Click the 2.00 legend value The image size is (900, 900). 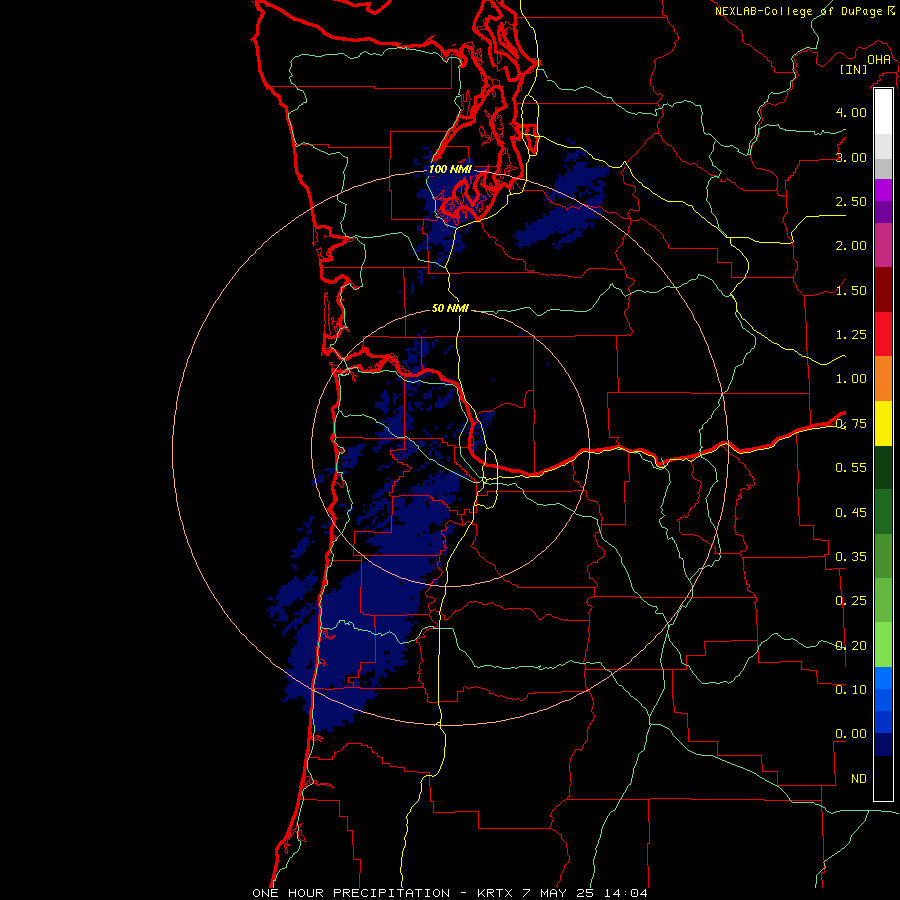(x=851, y=246)
